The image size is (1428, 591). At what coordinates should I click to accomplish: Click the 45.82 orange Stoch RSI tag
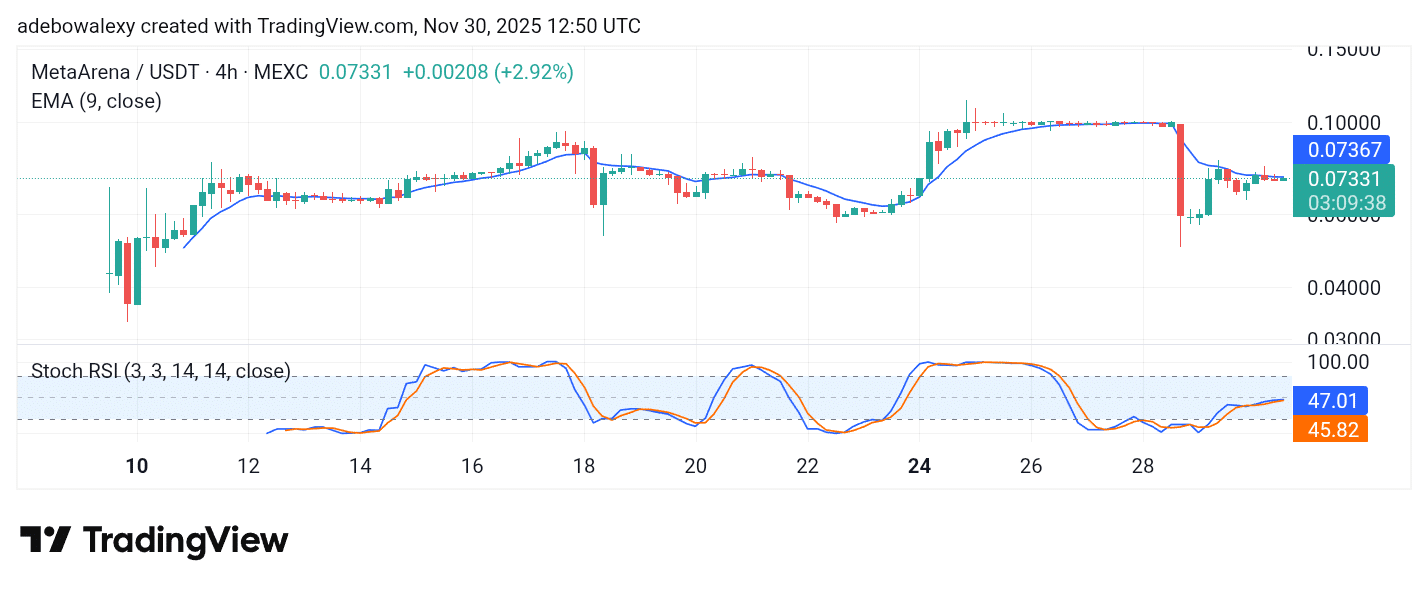point(1330,430)
